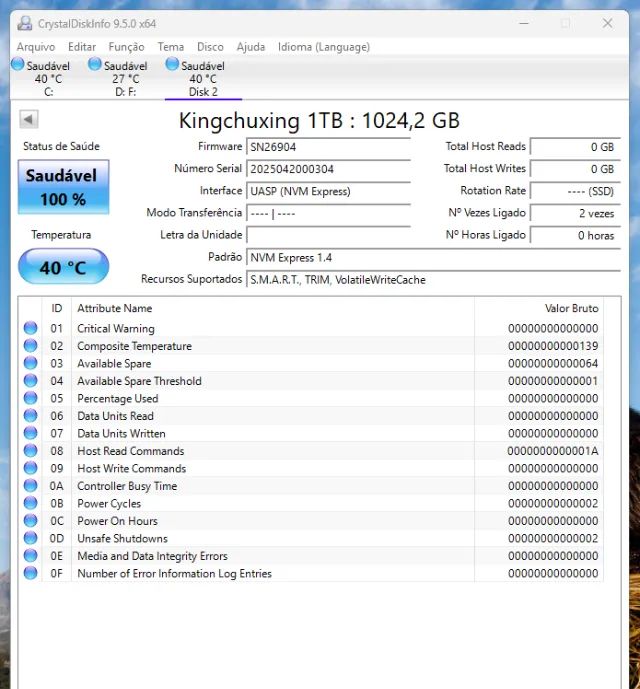This screenshot has width=640, height=689.
Task: Open the Arquivo menu
Action: point(36,47)
